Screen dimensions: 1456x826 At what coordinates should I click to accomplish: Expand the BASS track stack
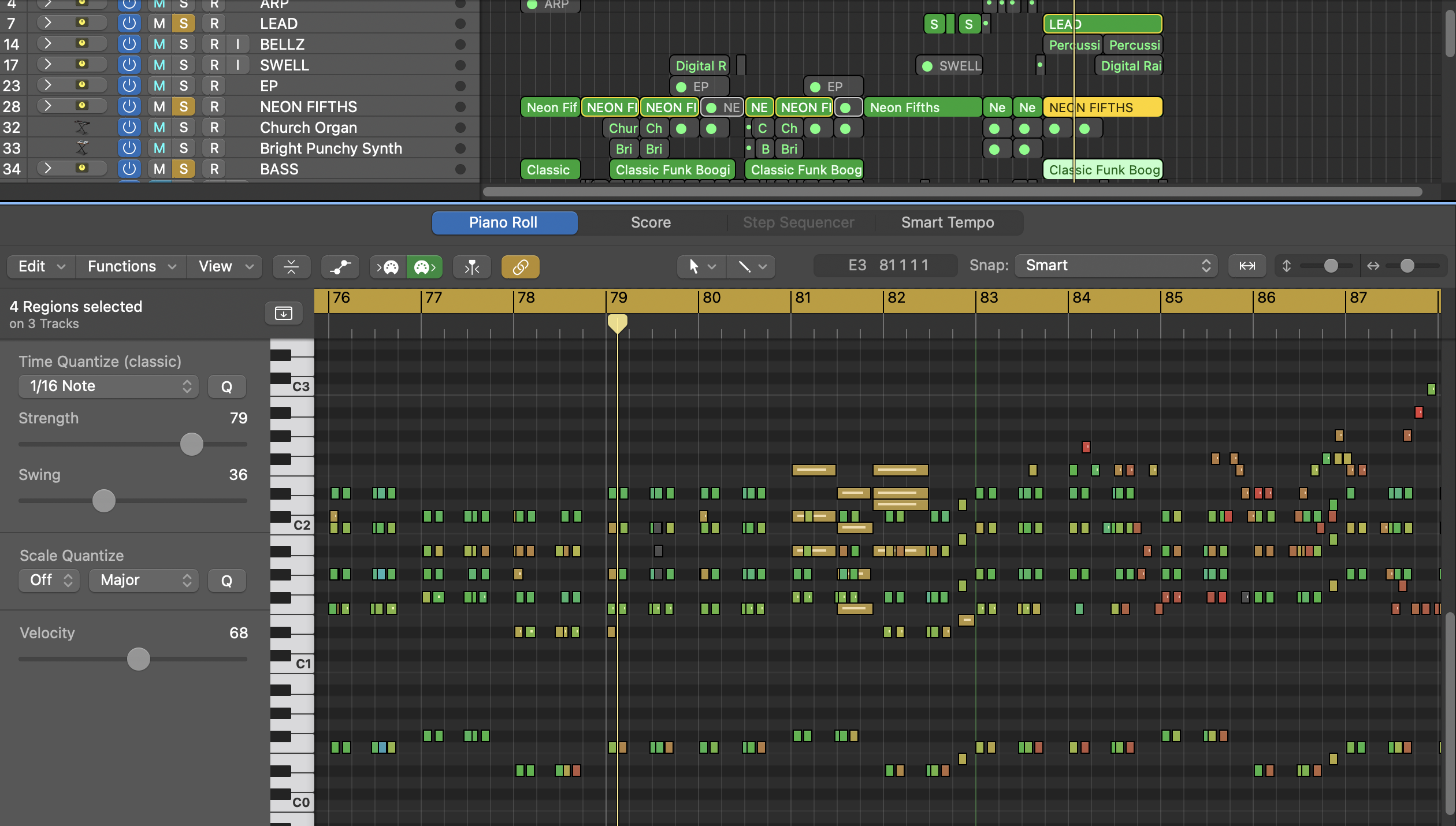(48, 169)
